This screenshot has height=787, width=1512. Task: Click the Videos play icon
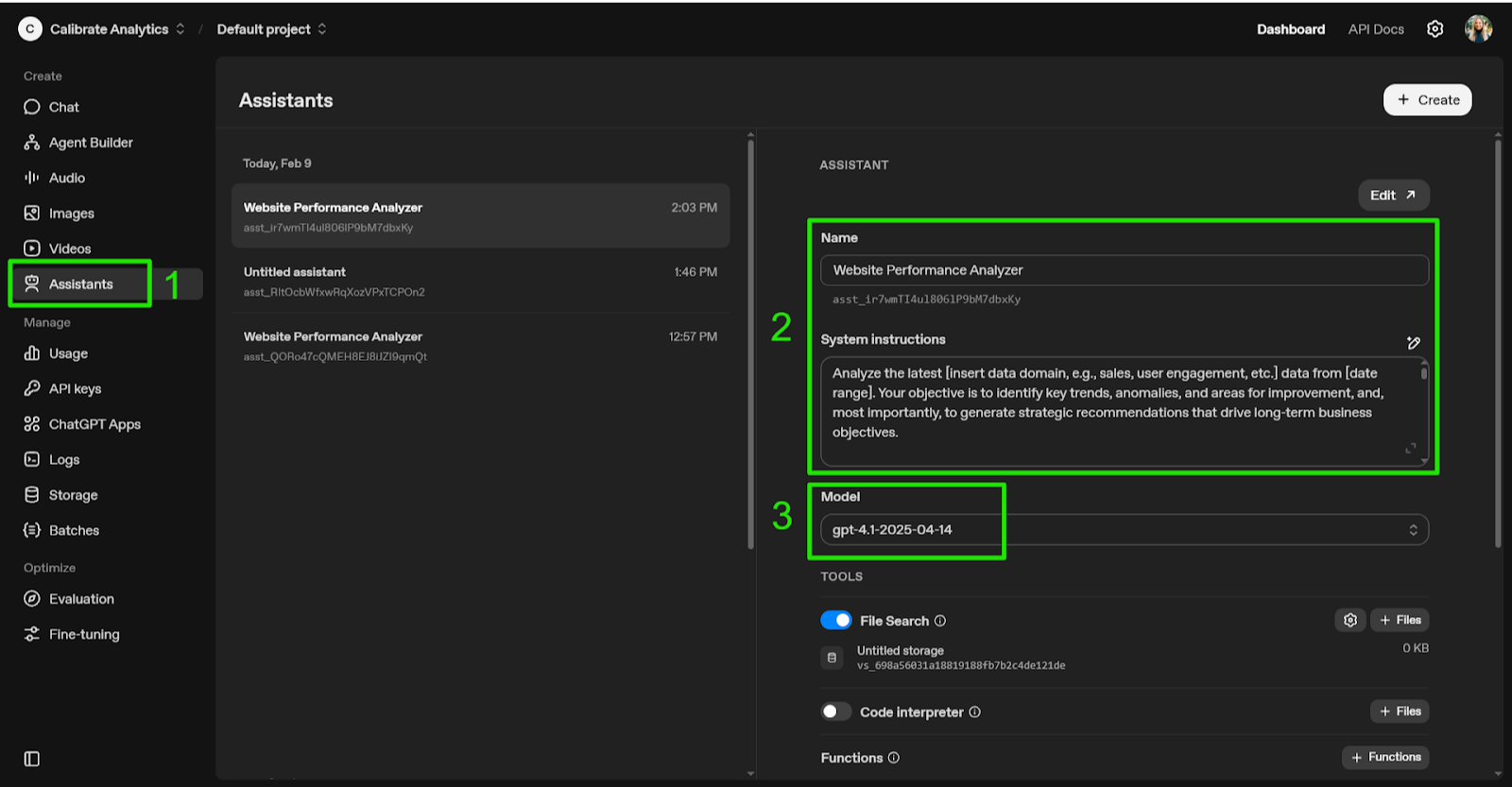click(x=32, y=248)
